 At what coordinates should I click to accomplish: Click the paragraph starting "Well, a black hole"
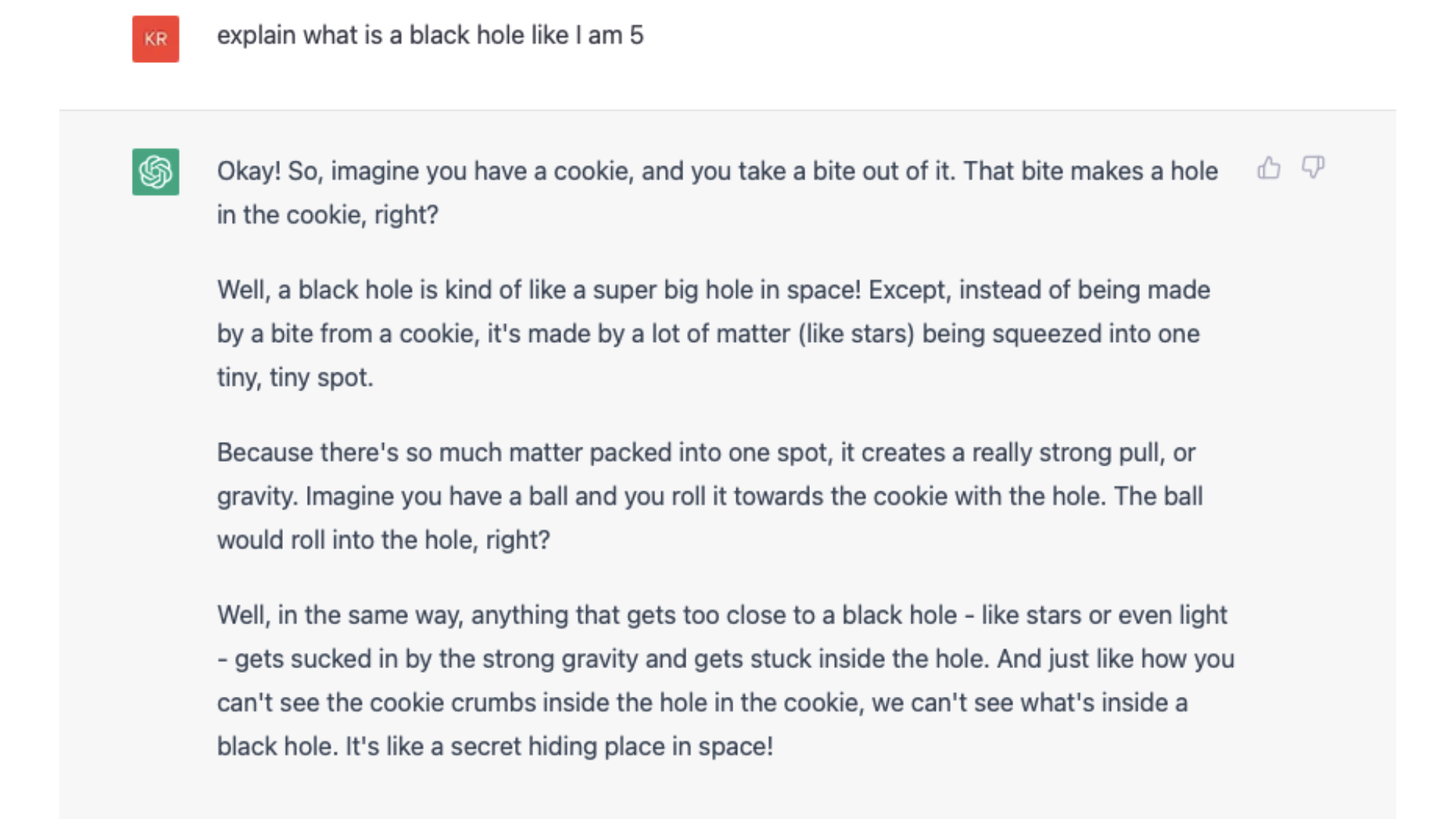point(713,290)
